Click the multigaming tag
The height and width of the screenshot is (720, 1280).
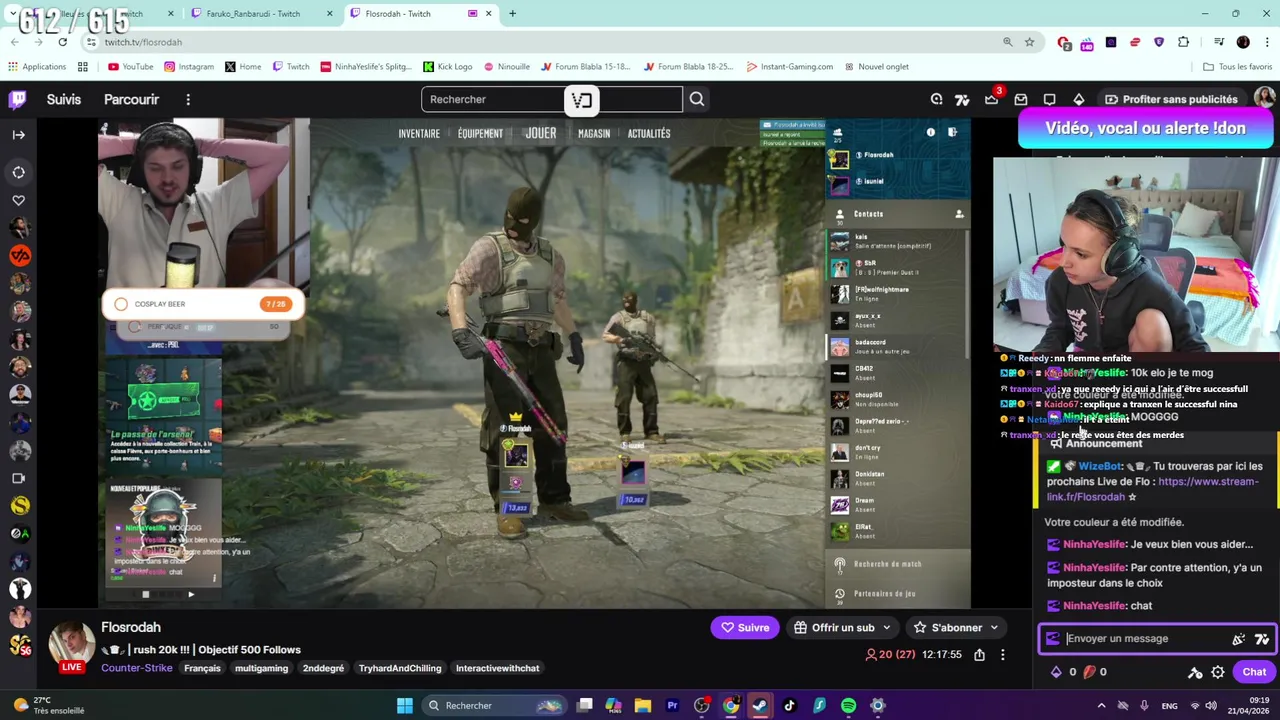pos(261,668)
